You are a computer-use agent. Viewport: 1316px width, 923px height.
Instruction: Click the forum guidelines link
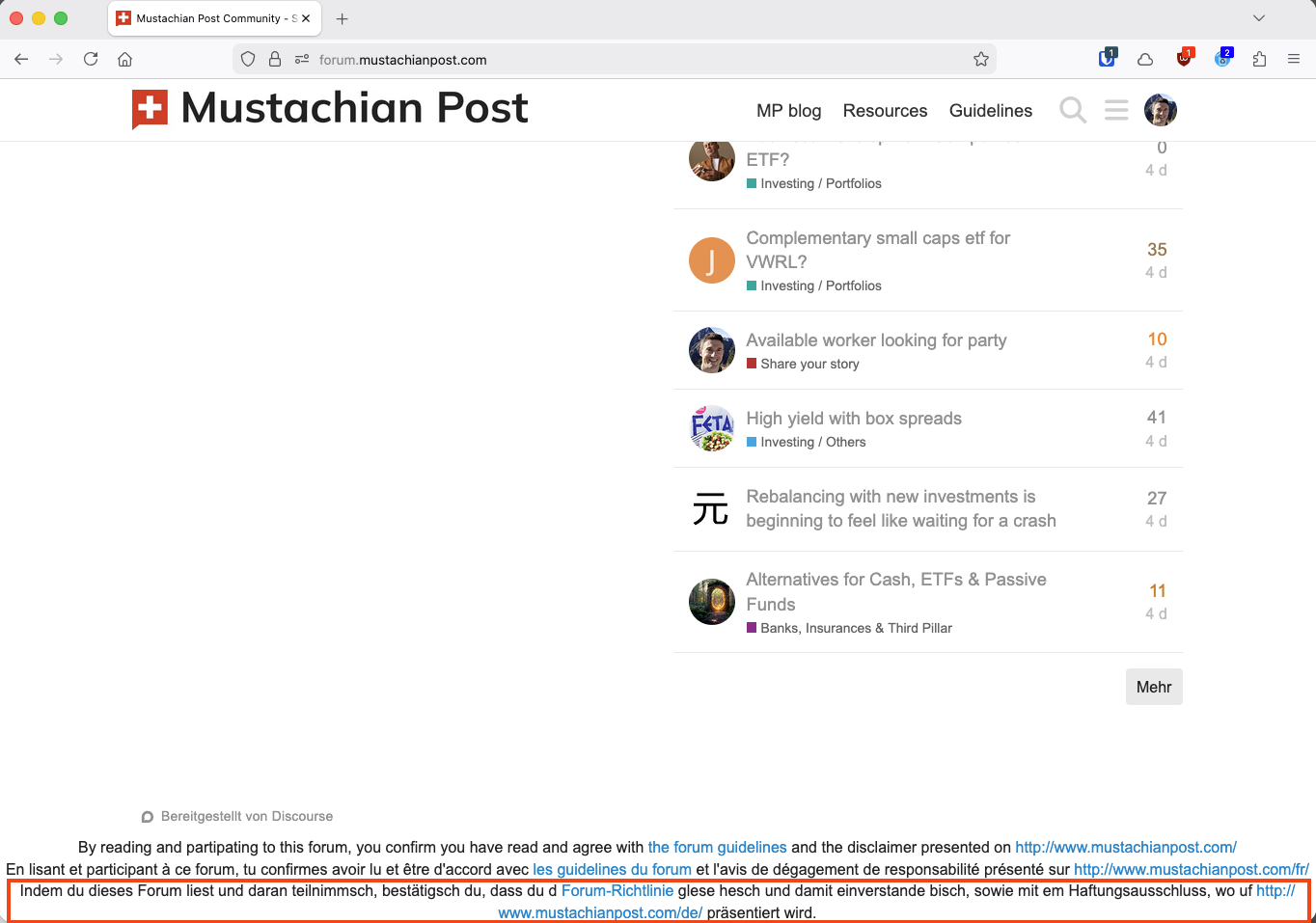click(717, 848)
